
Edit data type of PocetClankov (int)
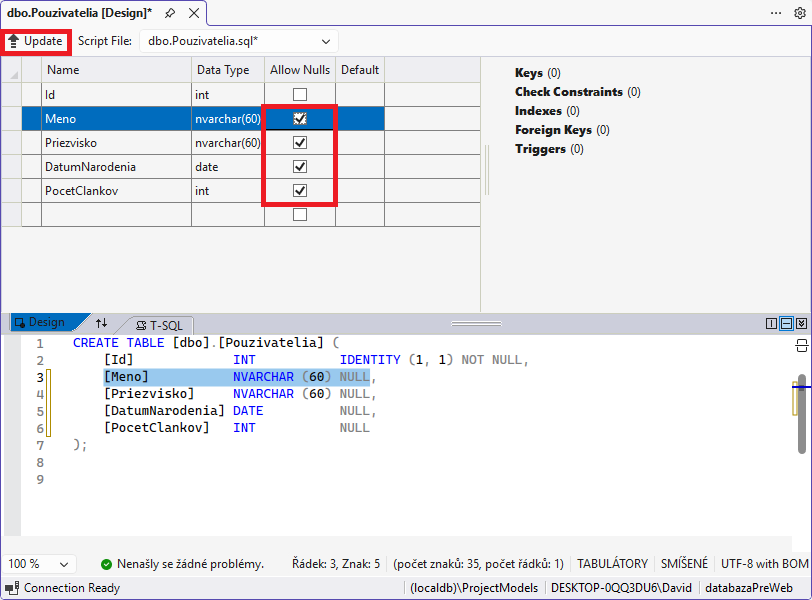tap(228, 191)
